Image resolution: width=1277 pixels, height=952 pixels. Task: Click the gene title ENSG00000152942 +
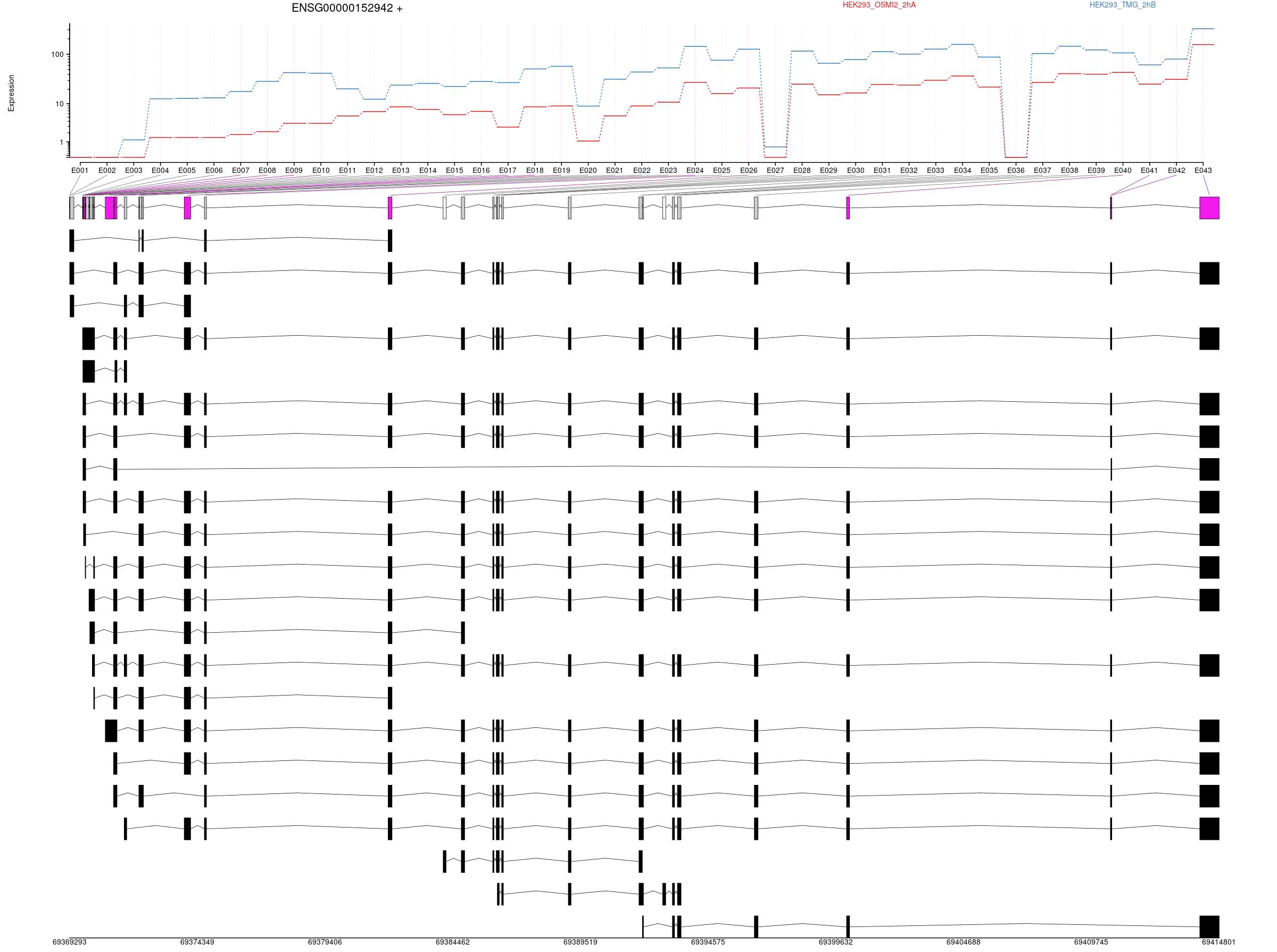tap(347, 8)
